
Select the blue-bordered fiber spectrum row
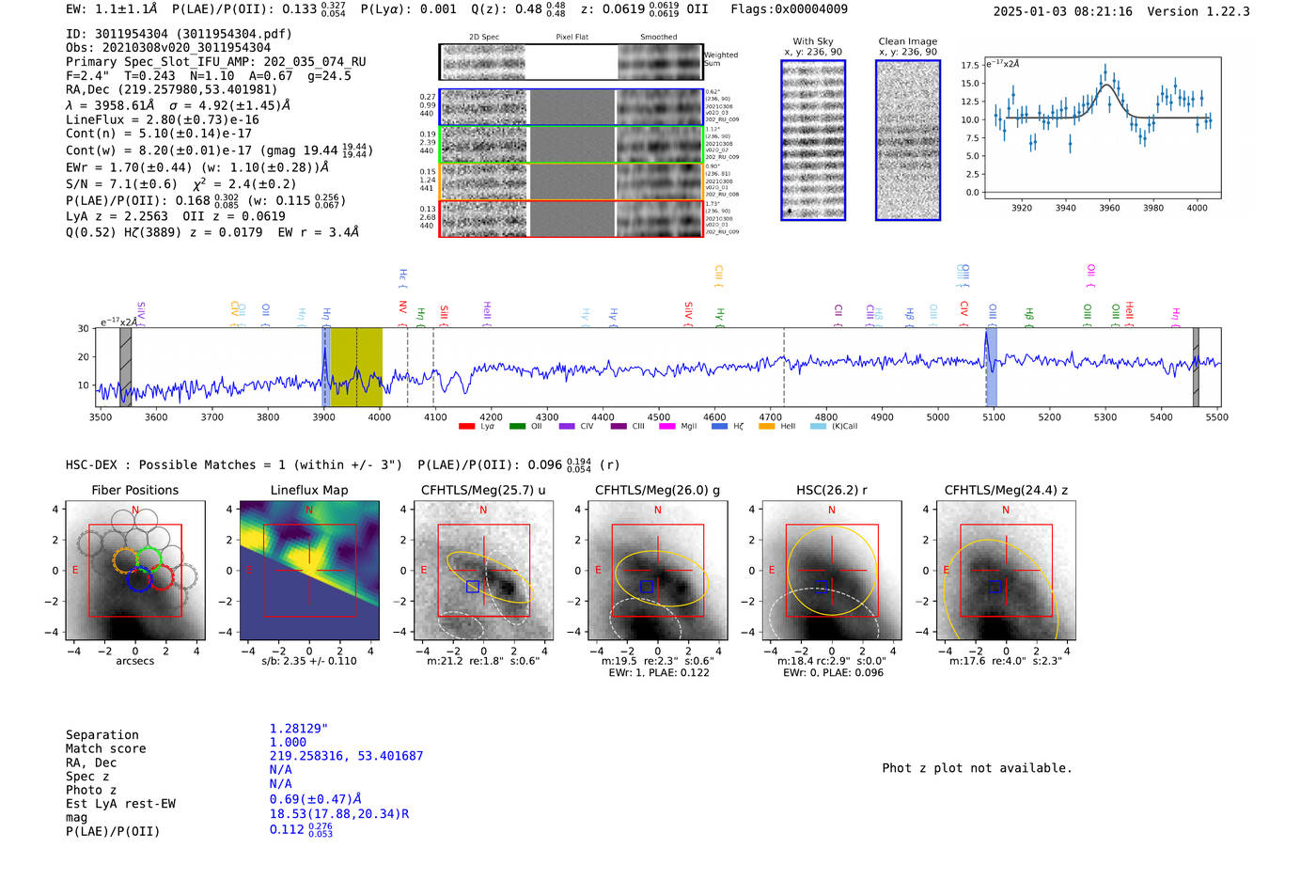click(571, 107)
